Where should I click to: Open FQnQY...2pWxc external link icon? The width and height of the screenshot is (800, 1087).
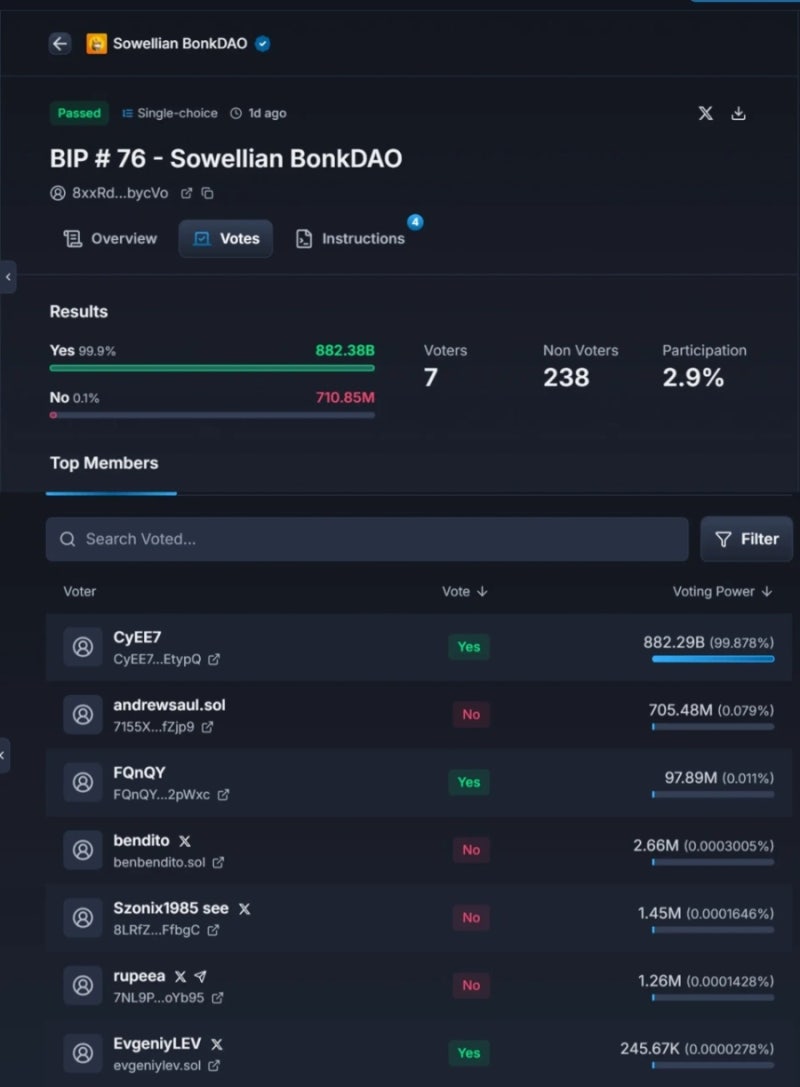(x=223, y=794)
